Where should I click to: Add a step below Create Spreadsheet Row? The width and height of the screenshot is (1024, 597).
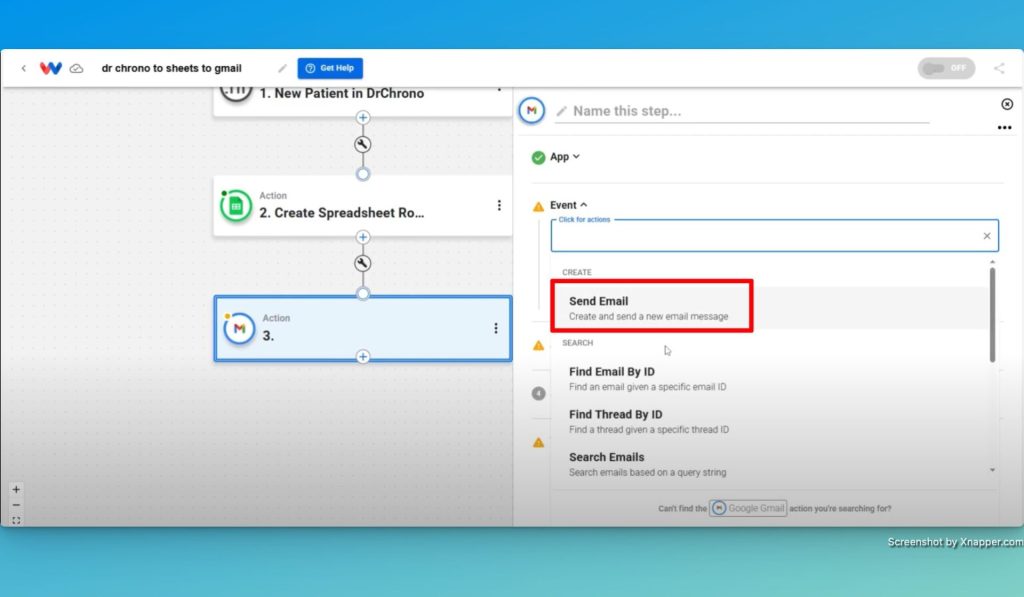(363, 237)
